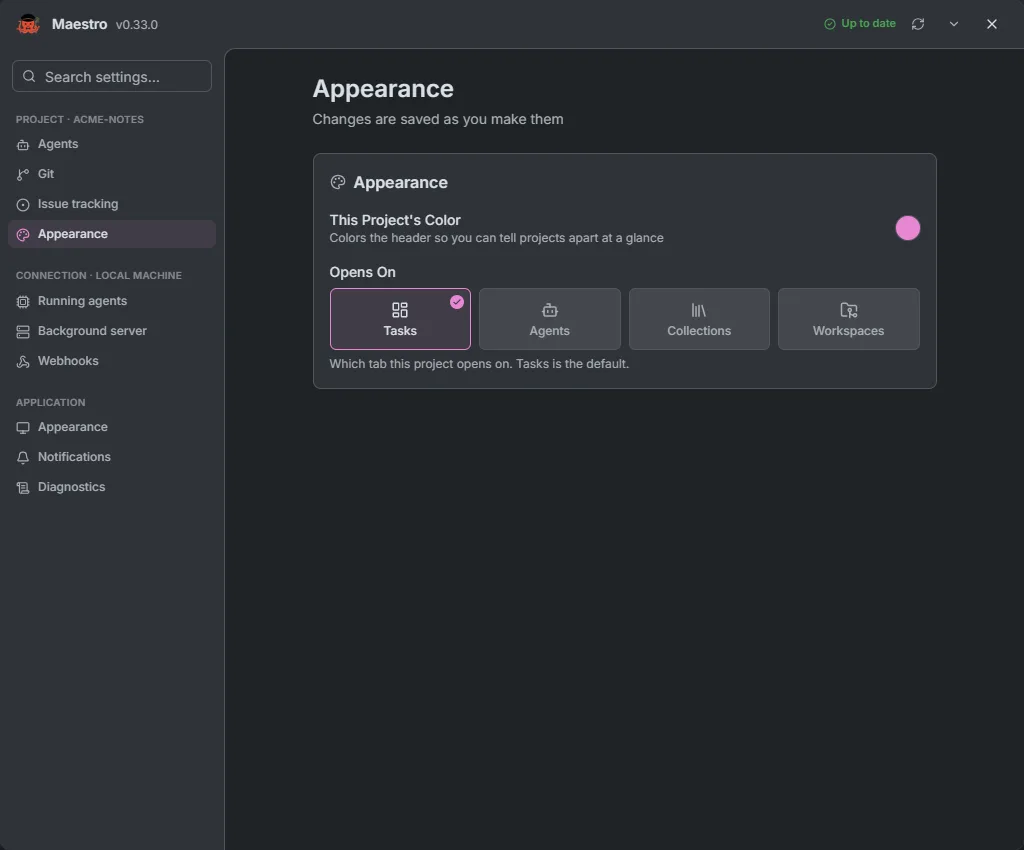Screen dimensions: 1024x850
Task: Click the magnifier icon in search box
Action: [29, 76]
